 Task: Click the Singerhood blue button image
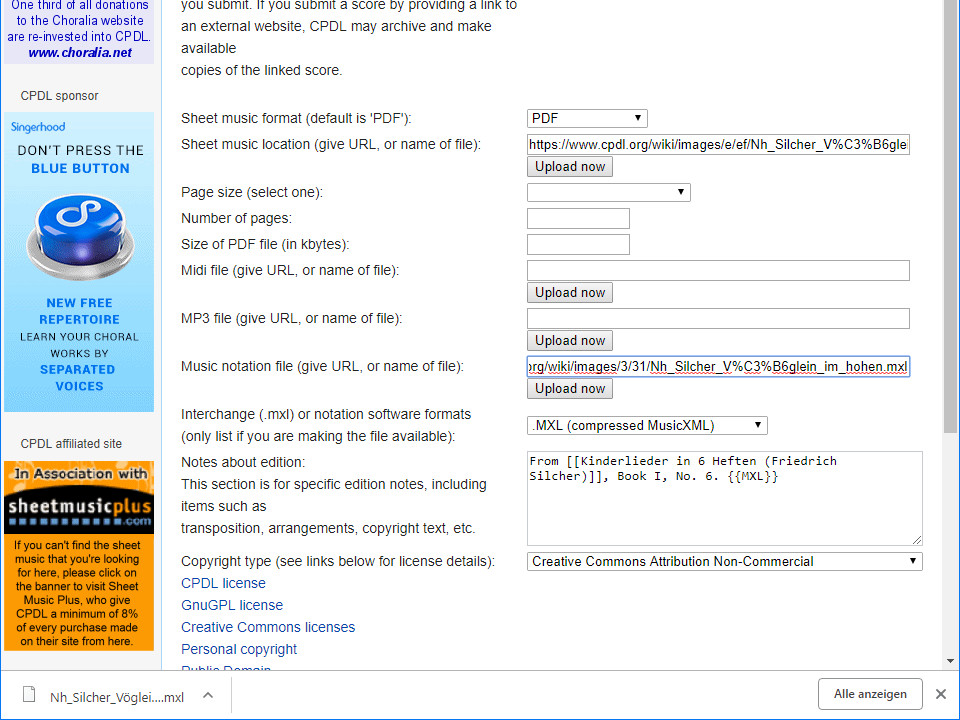pyautogui.click(x=79, y=238)
